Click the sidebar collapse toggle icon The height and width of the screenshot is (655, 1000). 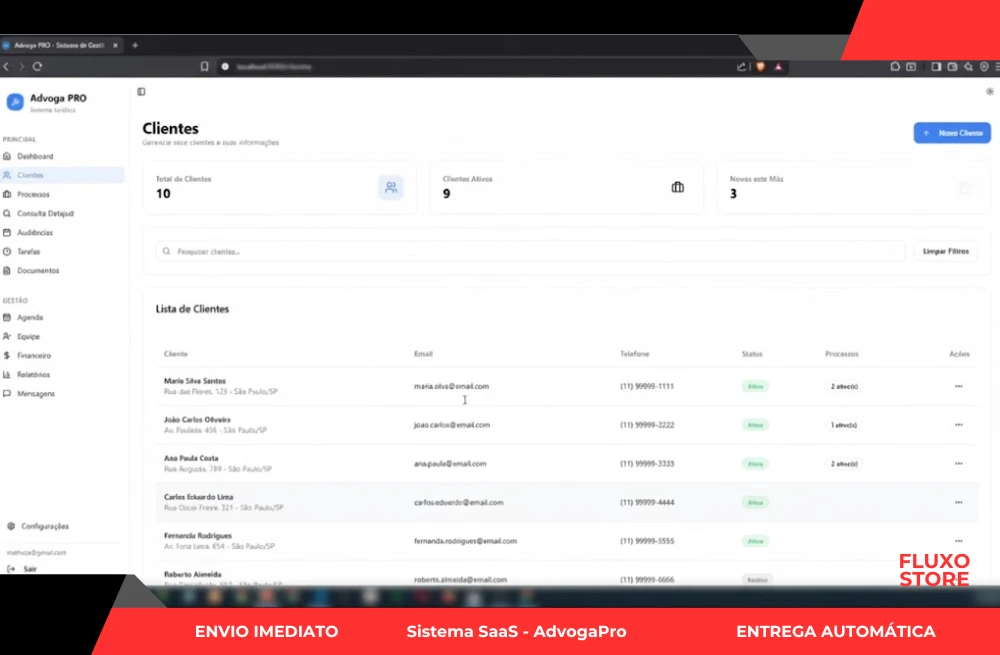pos(141,92)
